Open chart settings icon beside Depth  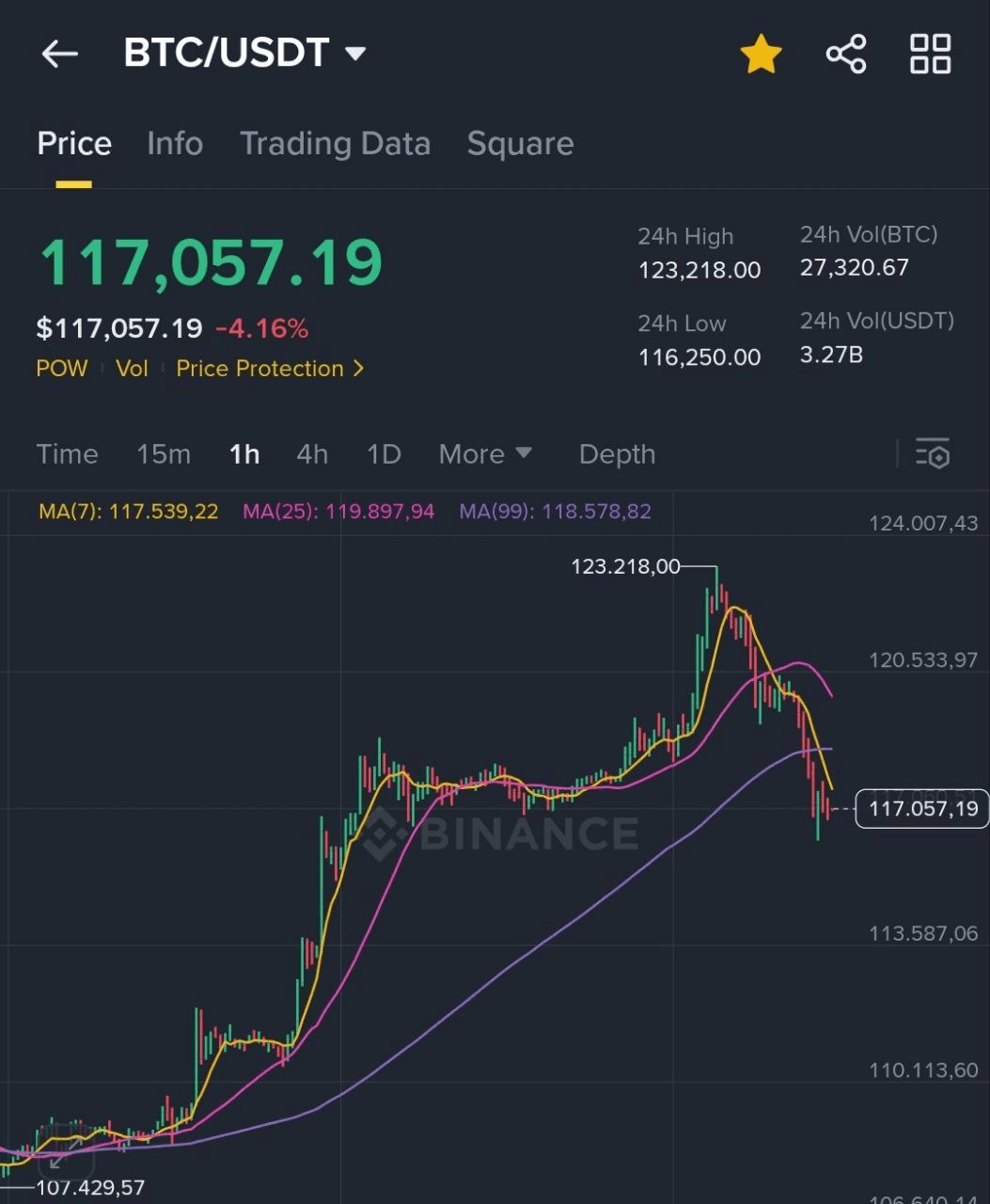(932, 453)
